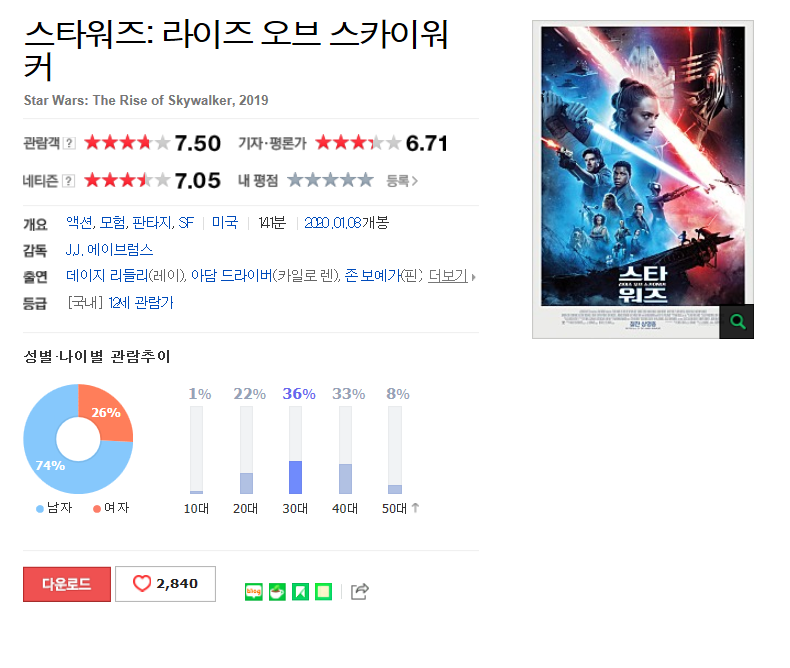790x668 pixels.
Task: Click 등록 to register my rating
Action: 402,181
